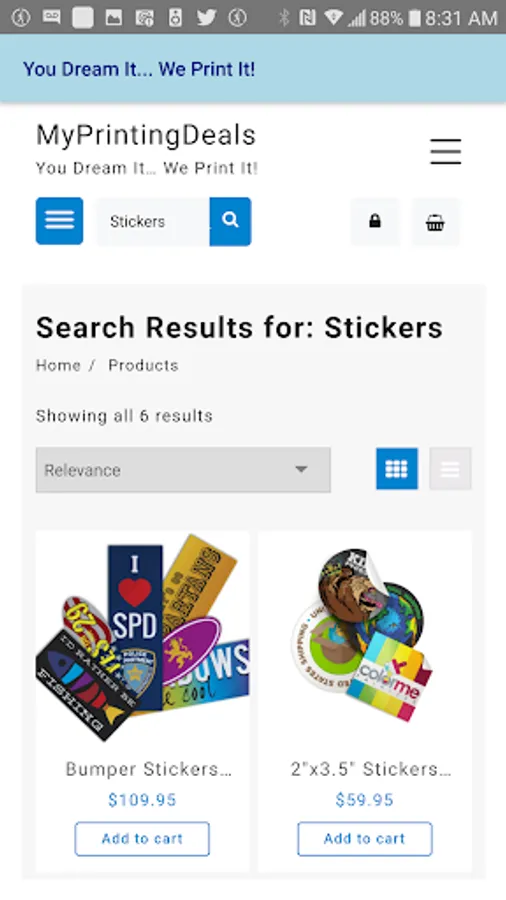This screenshot has width=506, height=900.
Task: Open the Bumper Stickers product image
Action: pos(142,637)
